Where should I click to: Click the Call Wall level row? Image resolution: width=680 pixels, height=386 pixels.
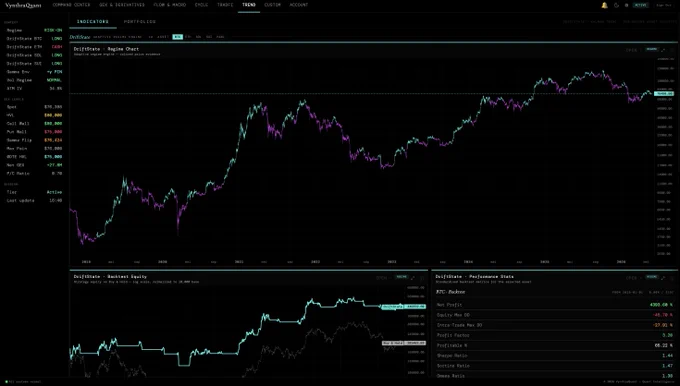point(34,124)
